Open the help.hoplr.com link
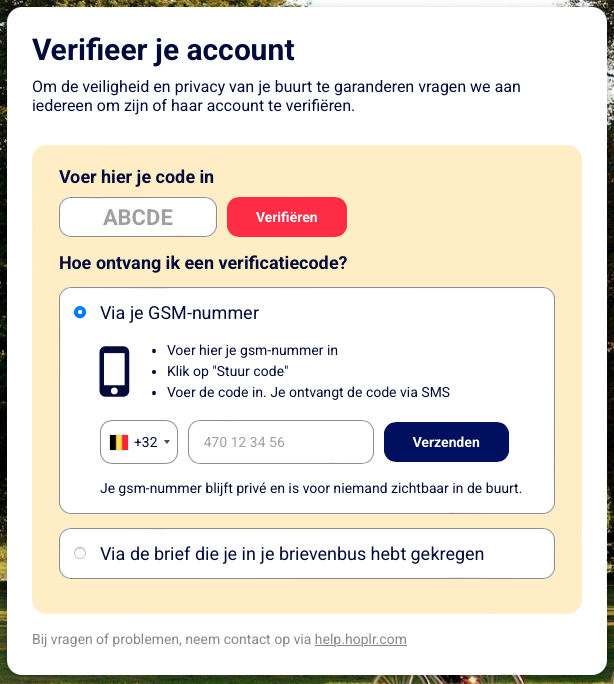Image resolution: width=614 pixels, height=684 pixels. pos(360,639)
